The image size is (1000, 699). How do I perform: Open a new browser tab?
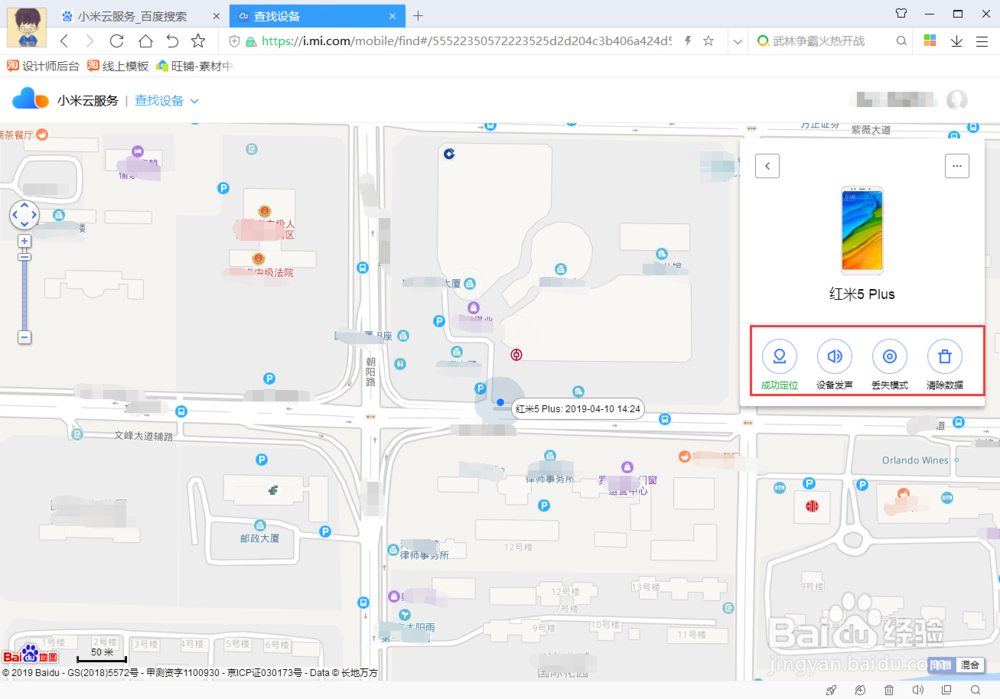(x=418, y=15)
